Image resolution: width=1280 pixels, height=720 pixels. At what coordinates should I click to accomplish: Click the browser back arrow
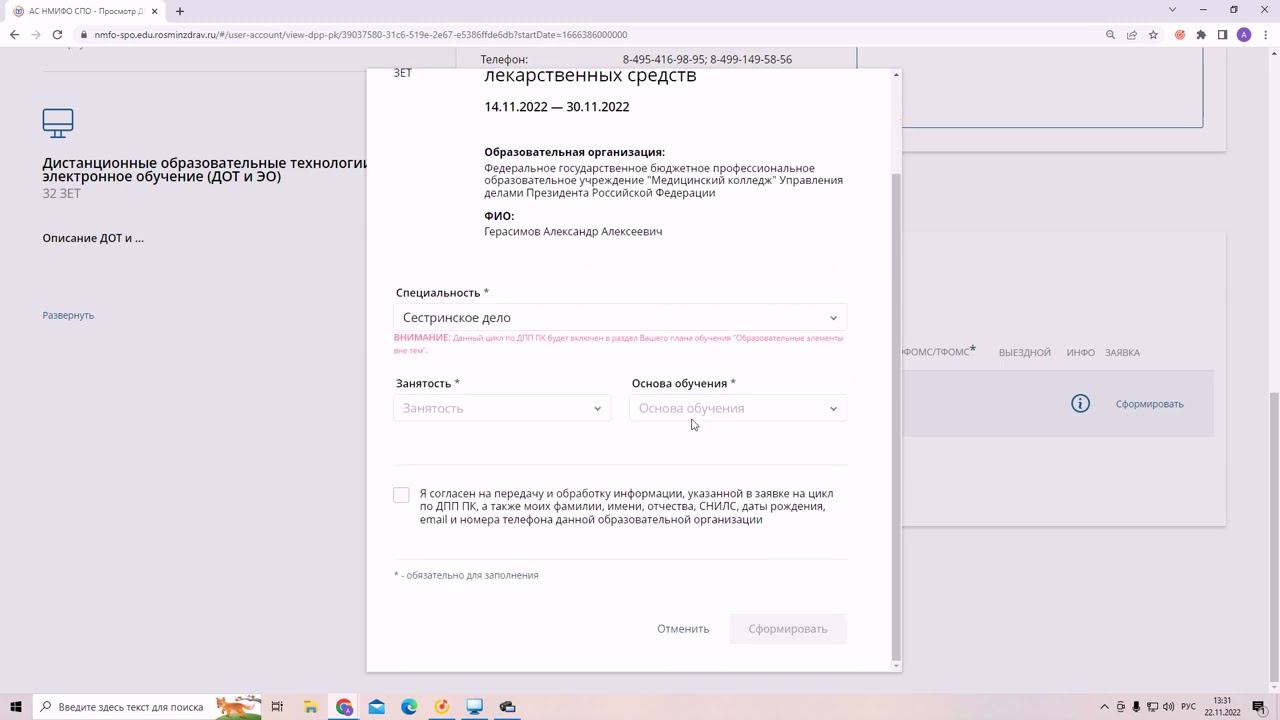tap(14, 34)
